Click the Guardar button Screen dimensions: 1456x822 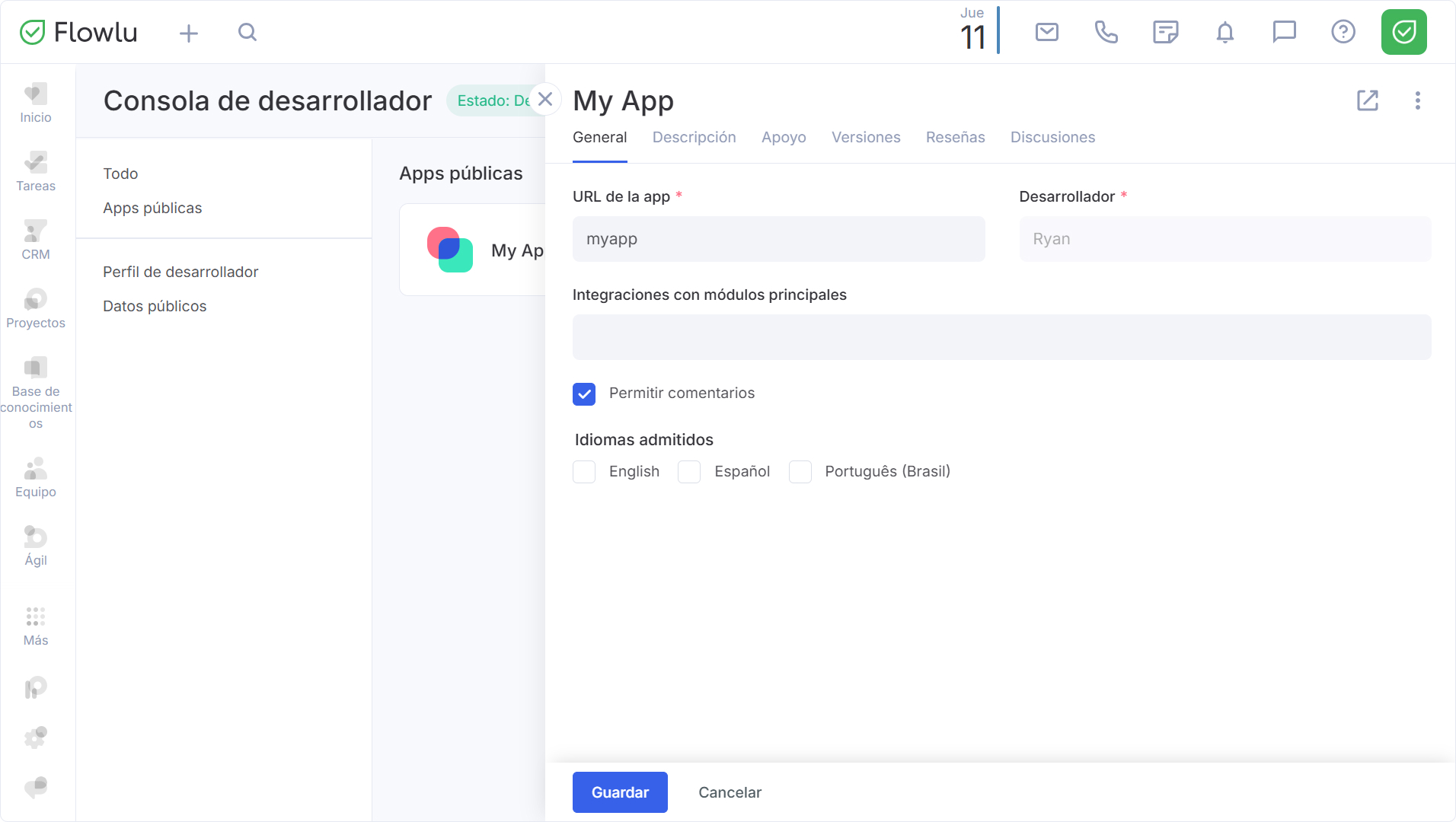tap(620, 792)
